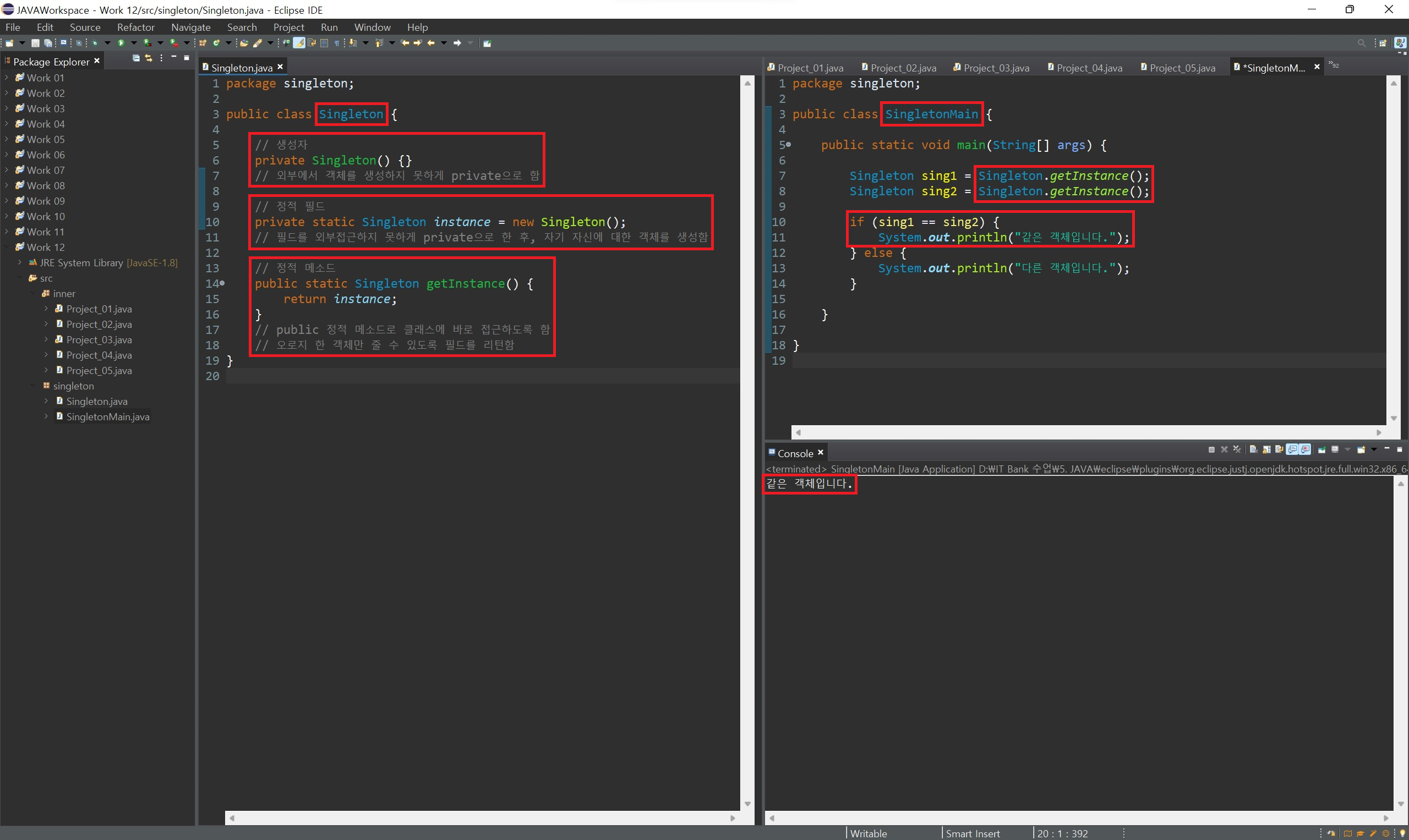Open the Refactor menu
Viewport: 1409px width, 840px height.
(135, 27)
